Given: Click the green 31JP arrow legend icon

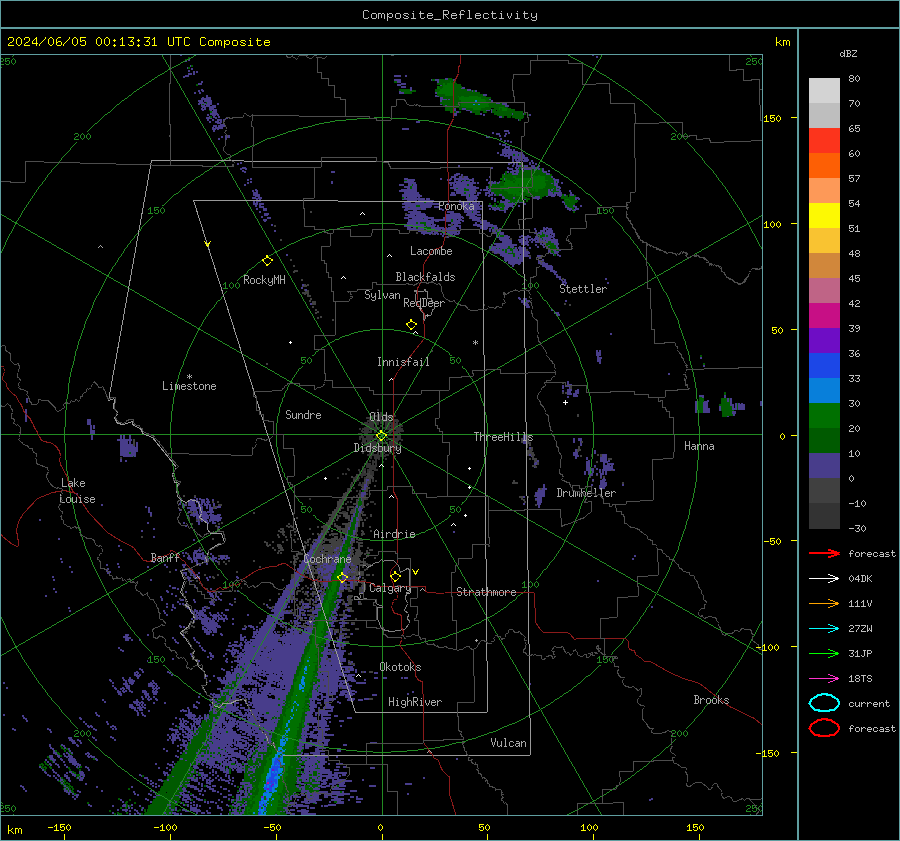Looking at the screenshot, I should (x=824, y=653).
